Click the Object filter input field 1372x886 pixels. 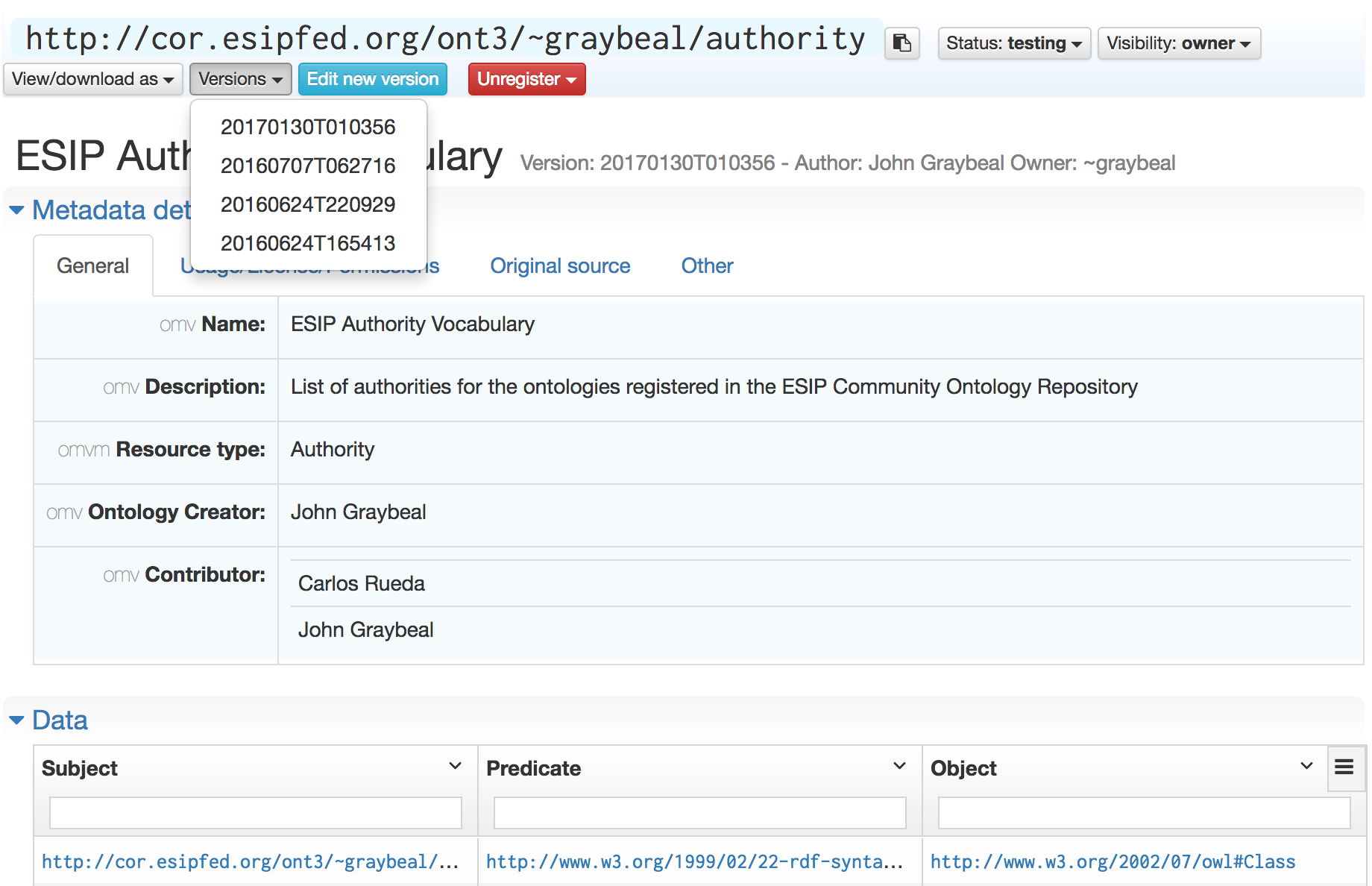(1145, 813)
